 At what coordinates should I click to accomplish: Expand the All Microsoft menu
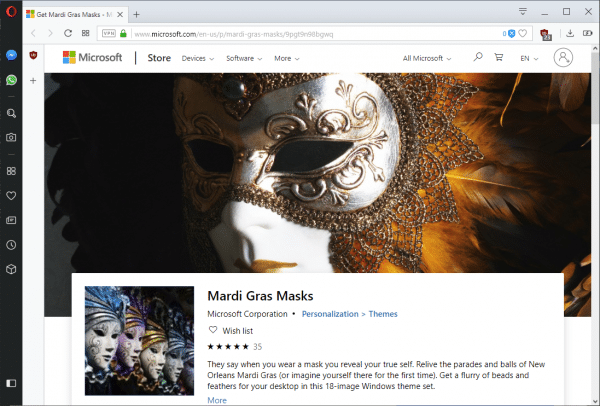(427, 59)
